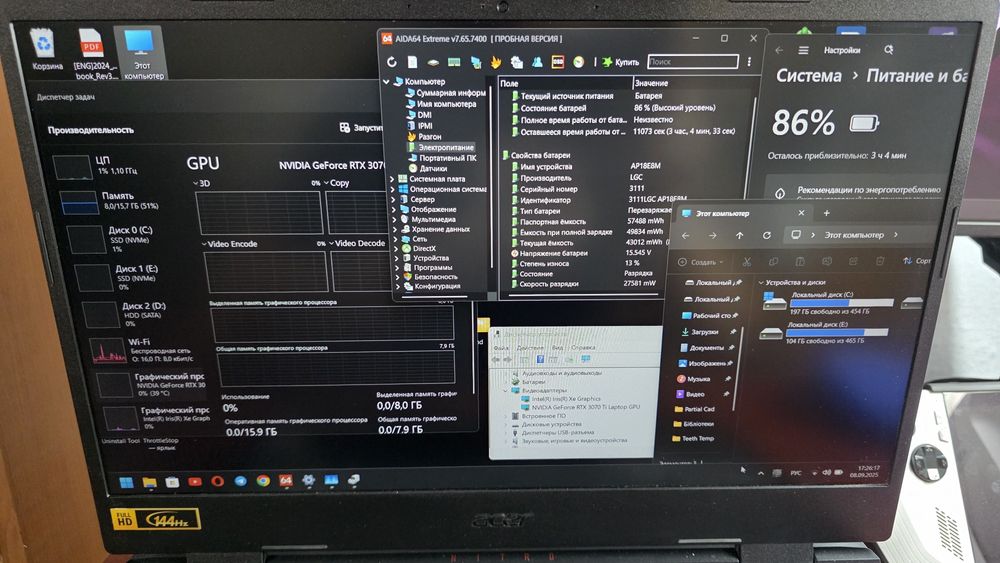
Task: Click the Explorer up-arrow navigation button
Action: (739, 235)
